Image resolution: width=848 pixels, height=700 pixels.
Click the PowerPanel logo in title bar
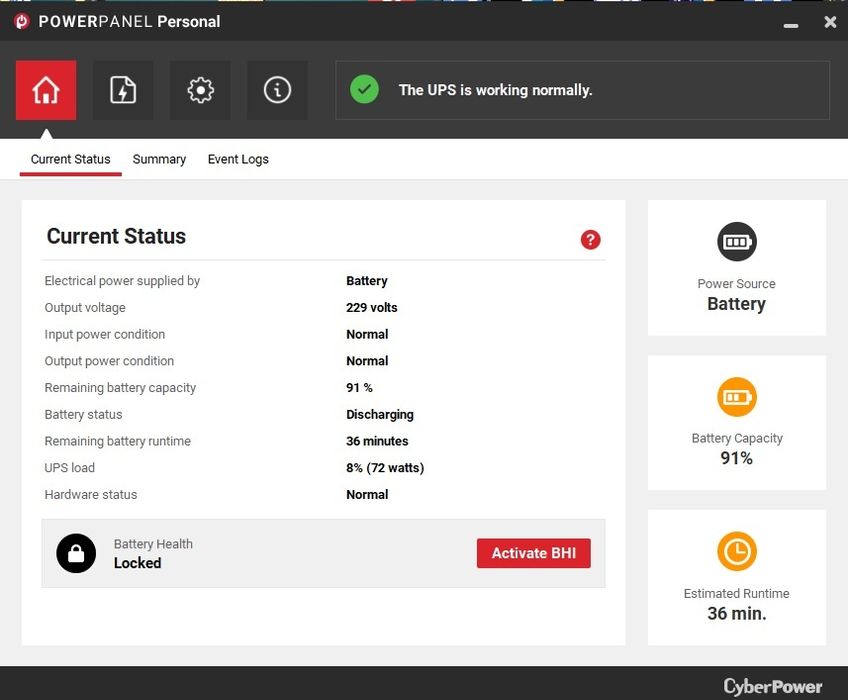[22, 22]
